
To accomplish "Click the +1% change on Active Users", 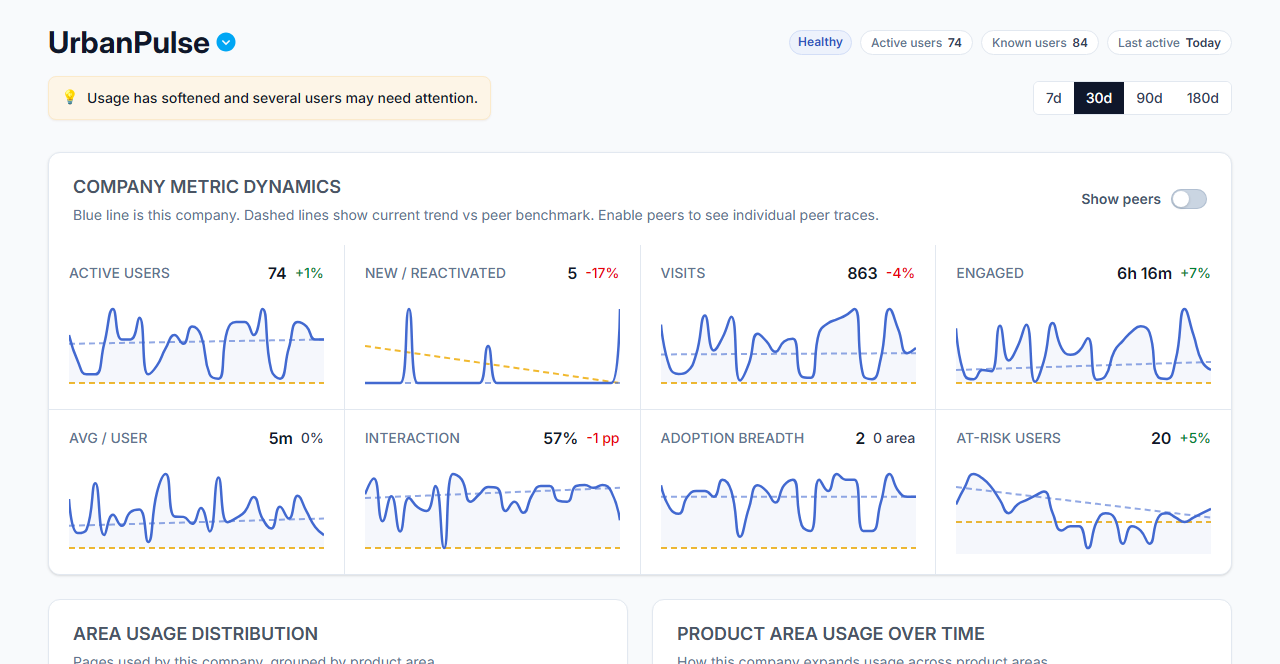I will pyautogui.click(x=309, y=273).
